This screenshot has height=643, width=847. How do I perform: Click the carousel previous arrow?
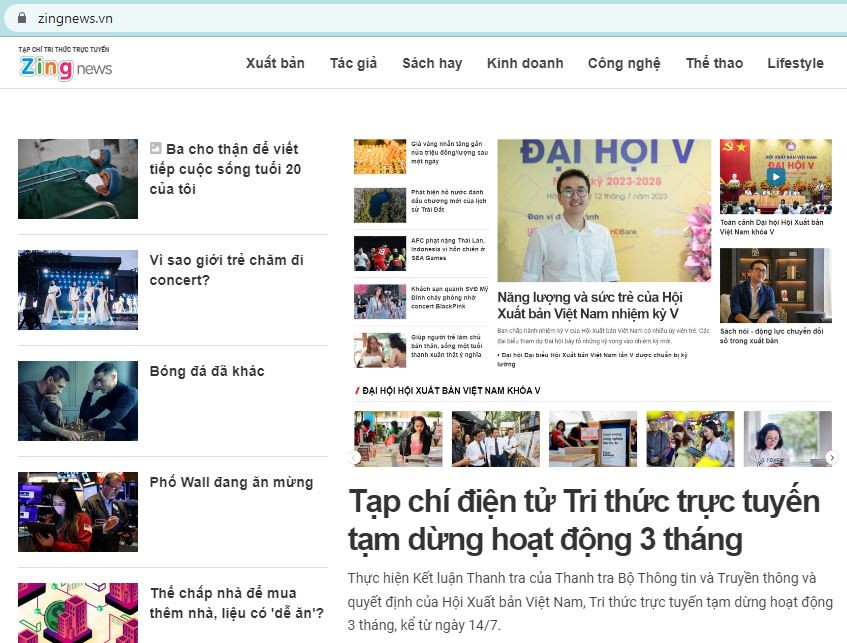[x=354, y=457]
